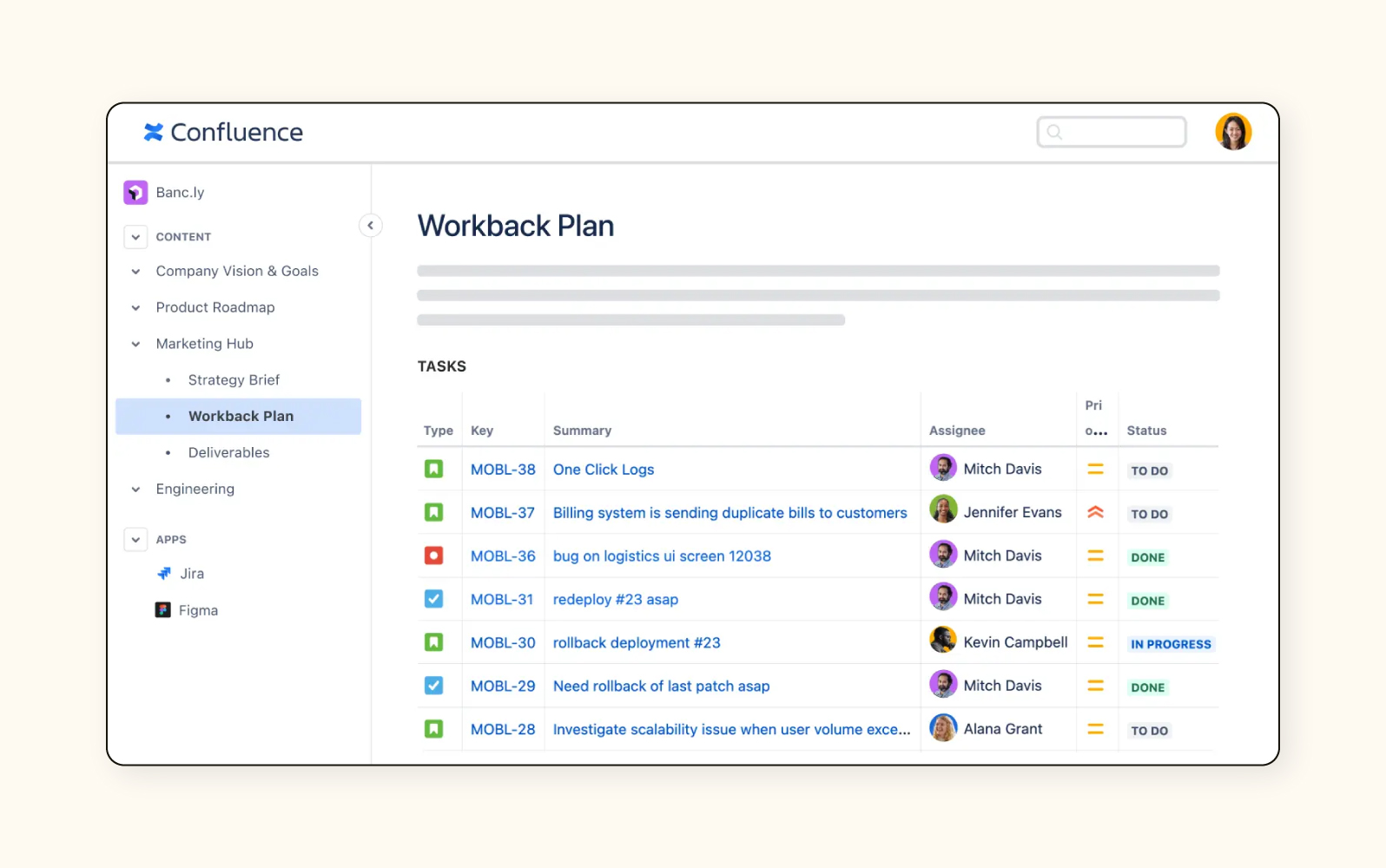Open Investigate scalability issue summary

pos(732,730)
